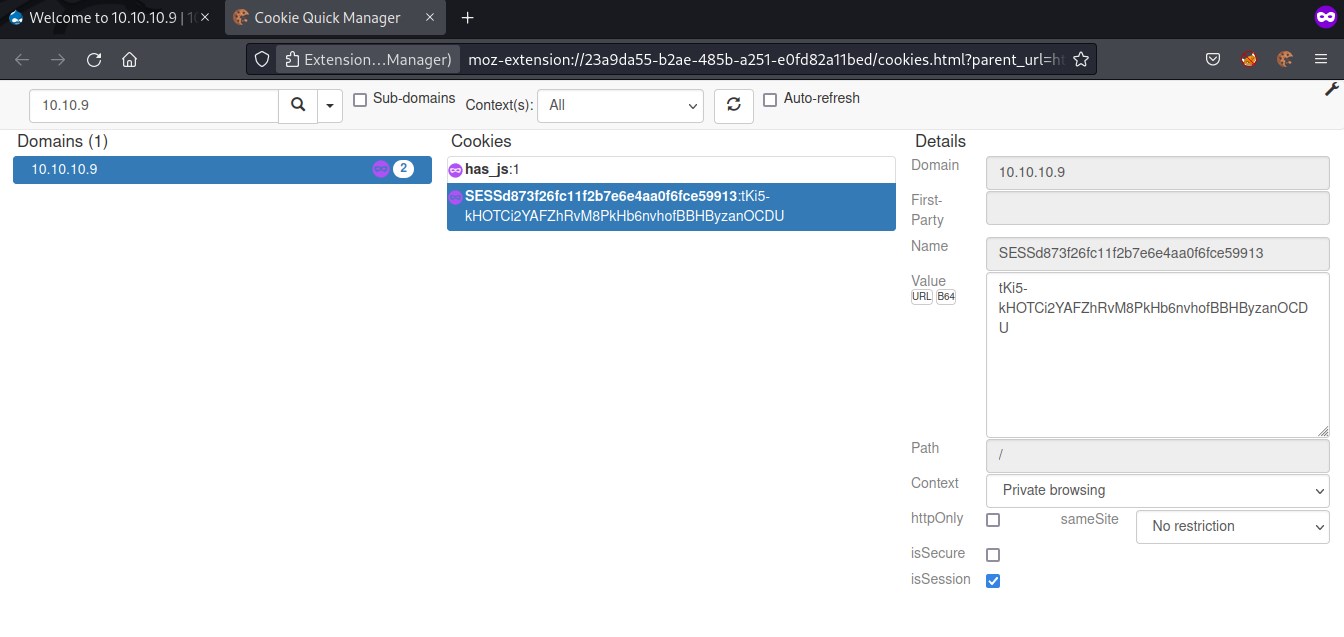Click the B64 decode badge
Image resolution: width=1344 pixels, height=637 pixels.
(946, 298)
